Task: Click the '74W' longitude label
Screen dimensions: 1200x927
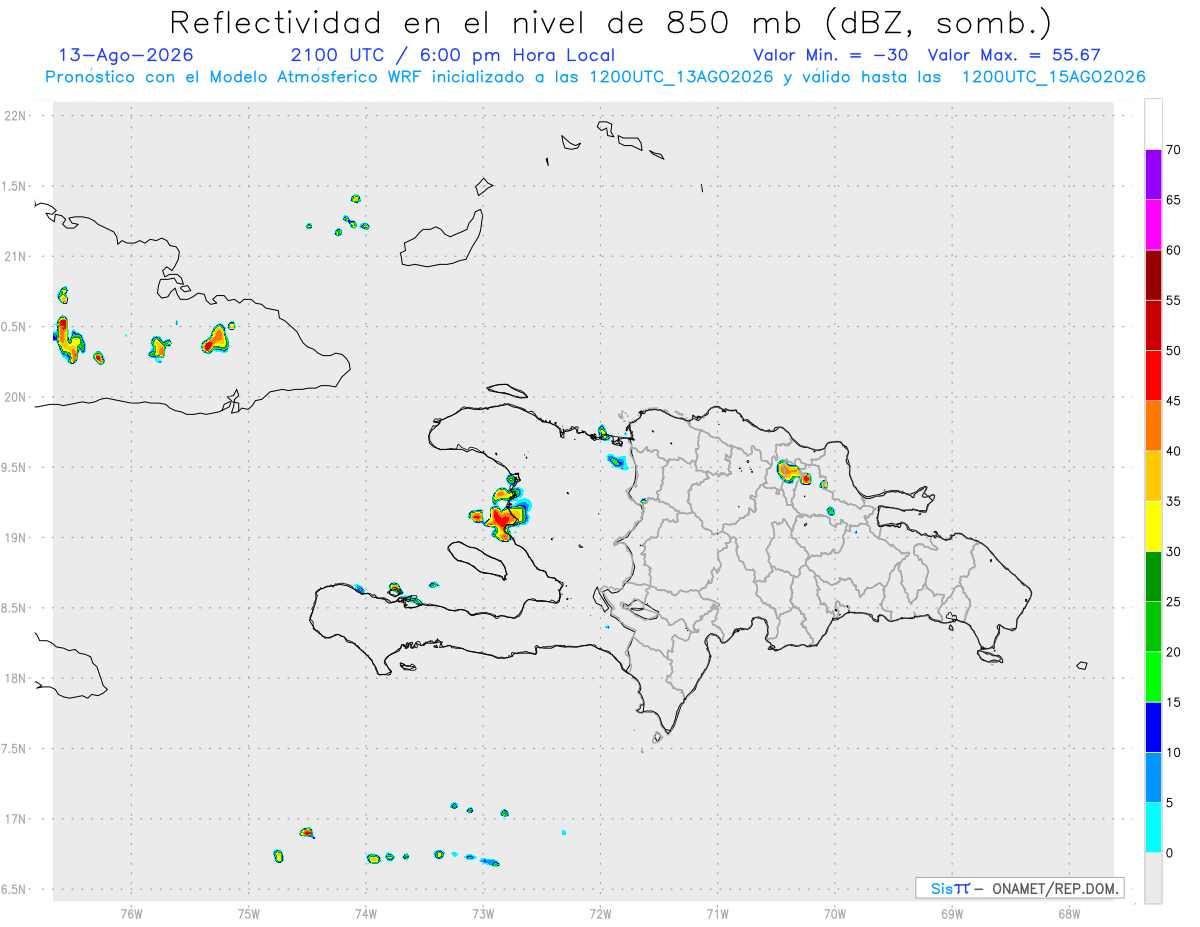Action: [x=366, y=913]
